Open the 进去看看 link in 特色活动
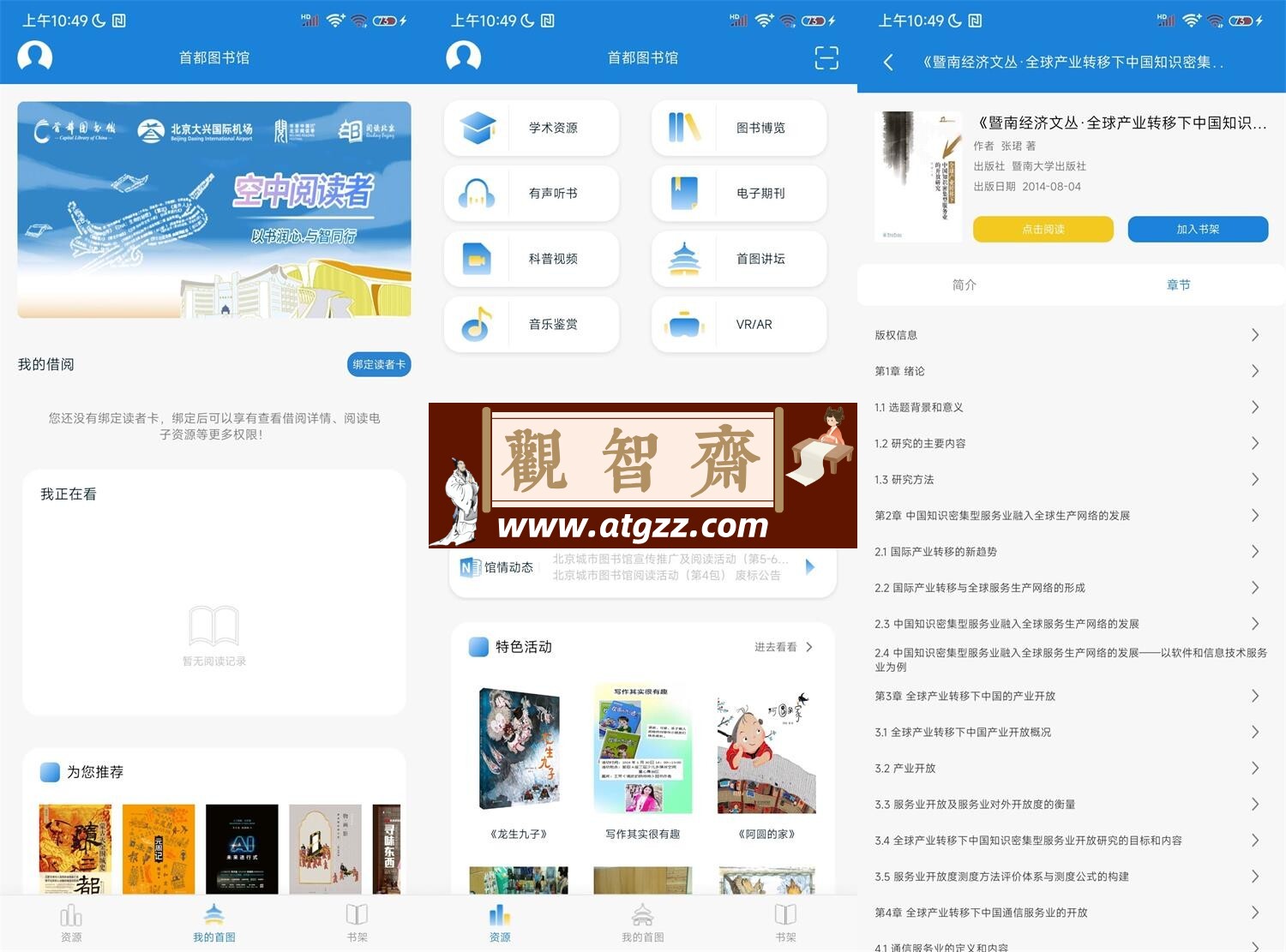 click(x=784, y=647)
